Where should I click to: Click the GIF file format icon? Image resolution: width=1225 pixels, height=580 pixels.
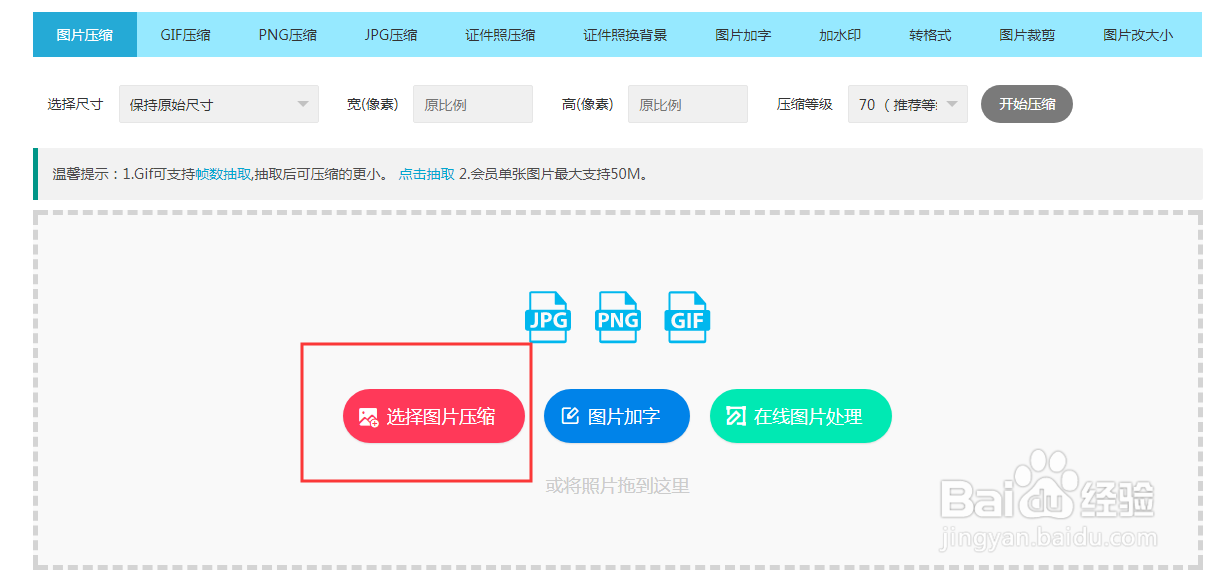pos(687,317)
